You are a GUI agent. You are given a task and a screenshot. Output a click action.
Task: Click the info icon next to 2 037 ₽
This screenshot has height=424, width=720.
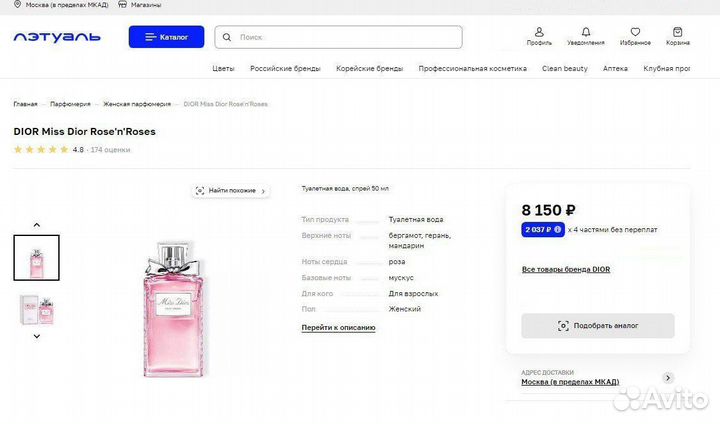pyautogui.click(x=557, y=229)
